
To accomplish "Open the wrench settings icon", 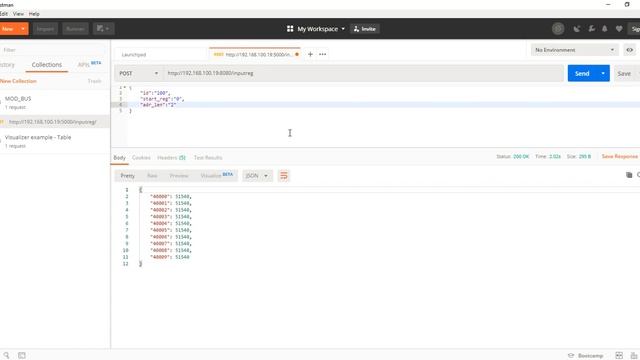I will tap(591, 29).
